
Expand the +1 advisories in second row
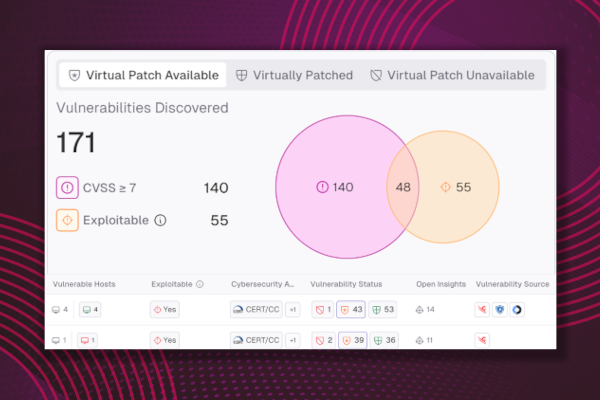[x=293, y=340]
